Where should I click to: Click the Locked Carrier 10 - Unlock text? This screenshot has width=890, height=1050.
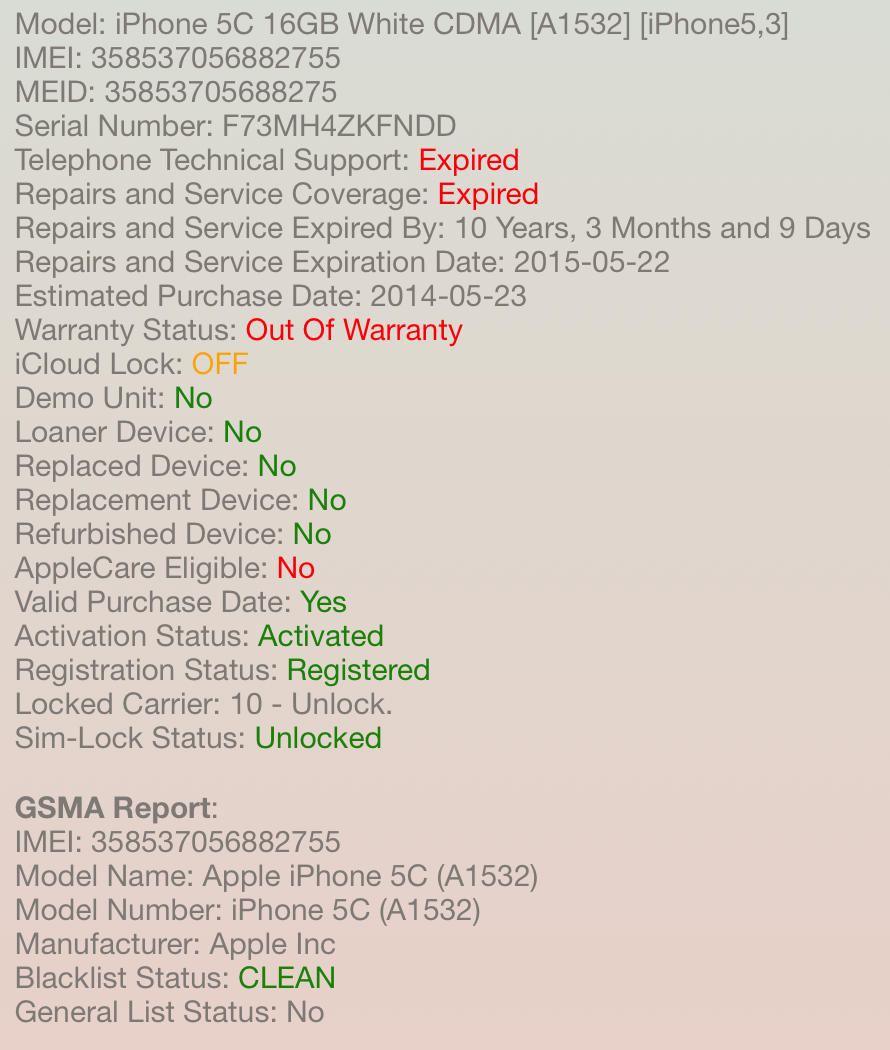point(311,704)
